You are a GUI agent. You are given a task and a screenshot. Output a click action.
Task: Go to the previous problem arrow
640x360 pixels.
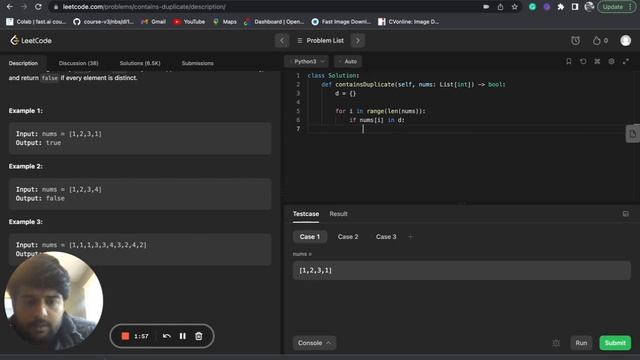pyautogui.click(x=282, y=40)
